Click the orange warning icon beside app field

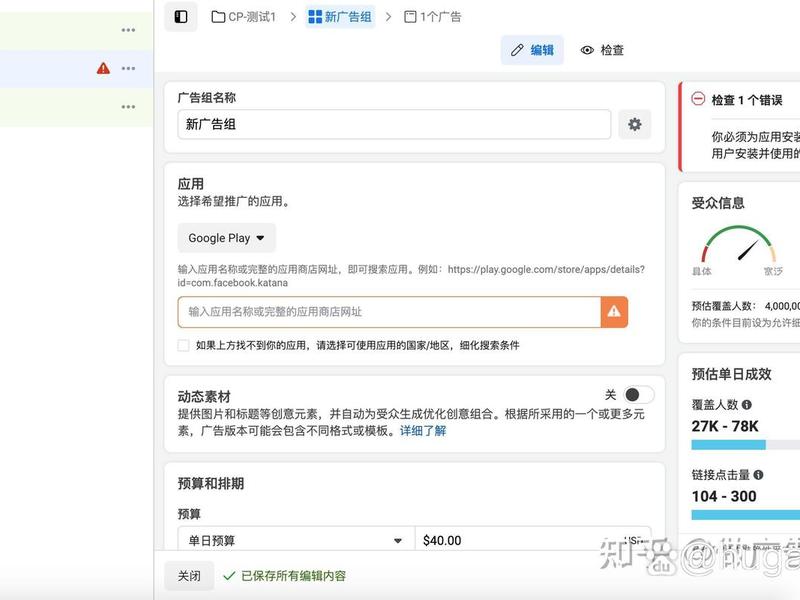click(614, 312)
